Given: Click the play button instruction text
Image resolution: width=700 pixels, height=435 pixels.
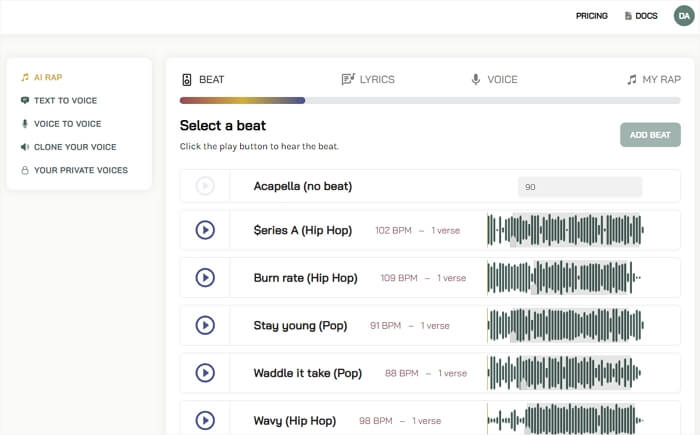Looking at the screenshot, I should (x=259, y=146).
